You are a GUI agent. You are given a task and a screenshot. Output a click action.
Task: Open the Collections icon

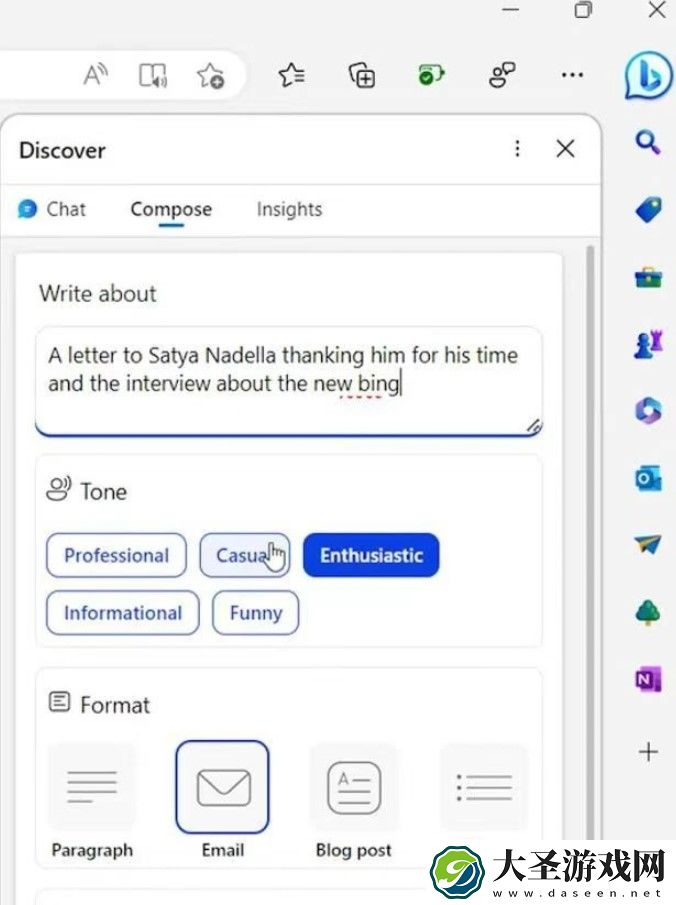point(362,75)
